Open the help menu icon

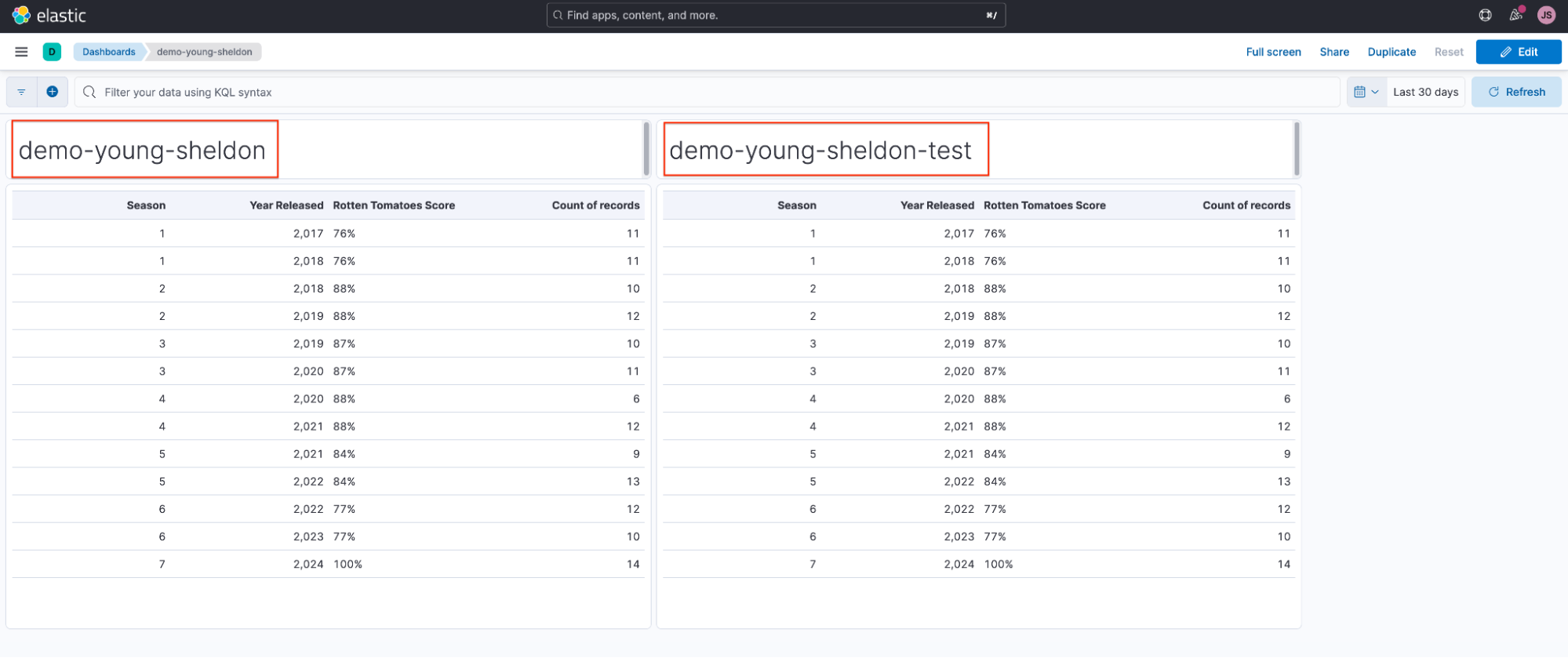point(1485,15)
